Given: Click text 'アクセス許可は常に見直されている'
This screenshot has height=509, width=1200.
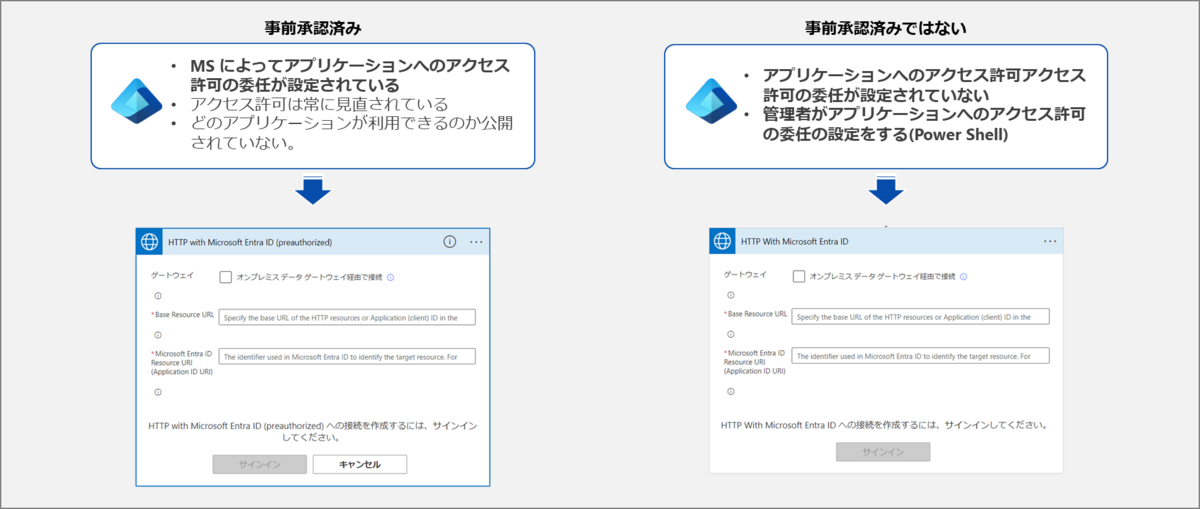Looking at the screenshot, I should (x=319, y=104).
